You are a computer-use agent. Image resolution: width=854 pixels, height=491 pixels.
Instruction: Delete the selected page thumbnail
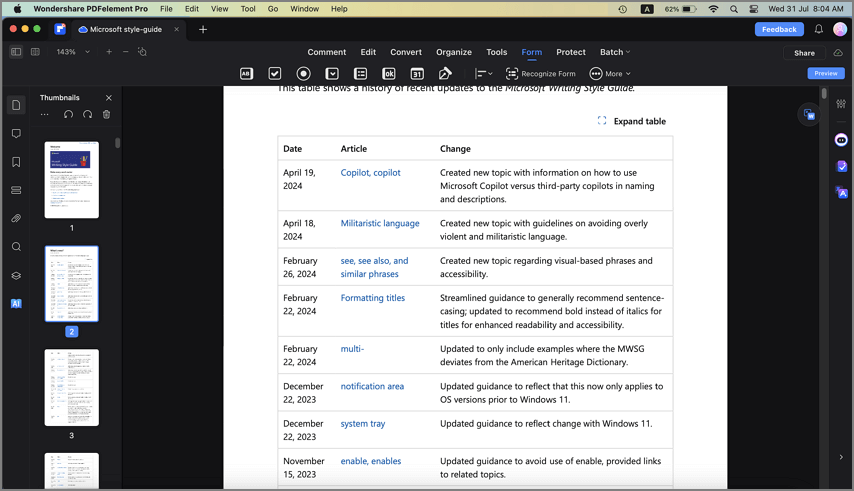(107, 115)
